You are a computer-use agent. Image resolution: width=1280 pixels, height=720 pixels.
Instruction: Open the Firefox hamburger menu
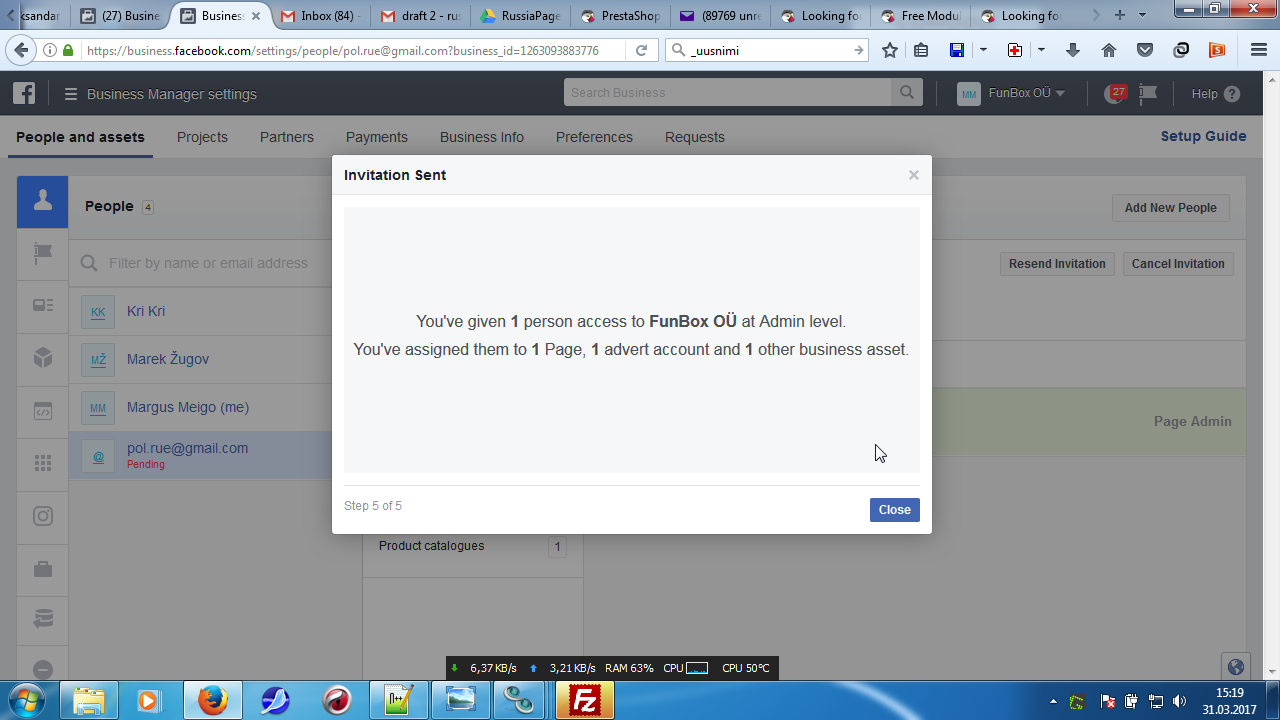pyautogui.click(x=1259, y=50)
